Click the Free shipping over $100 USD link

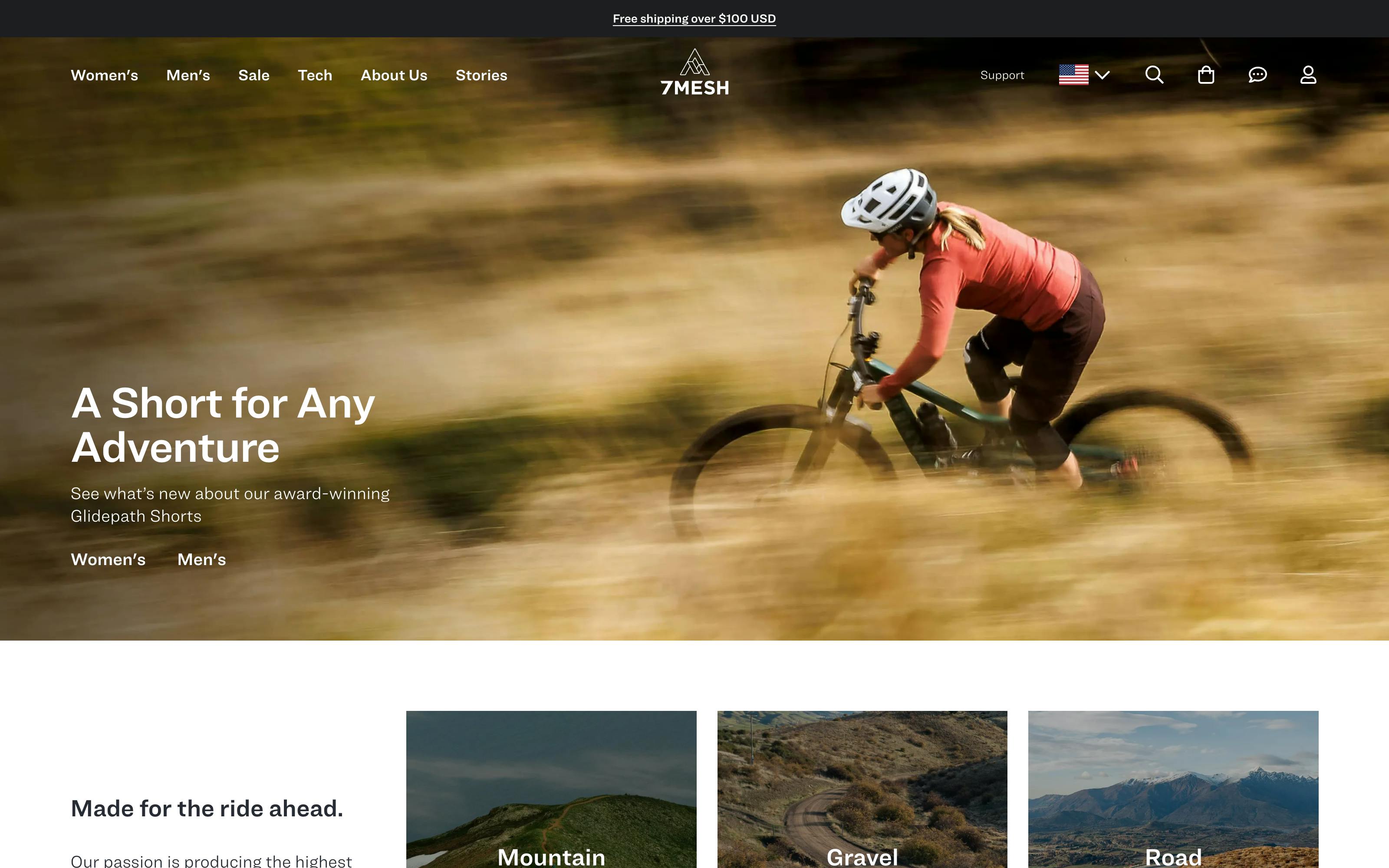point(694,18)
